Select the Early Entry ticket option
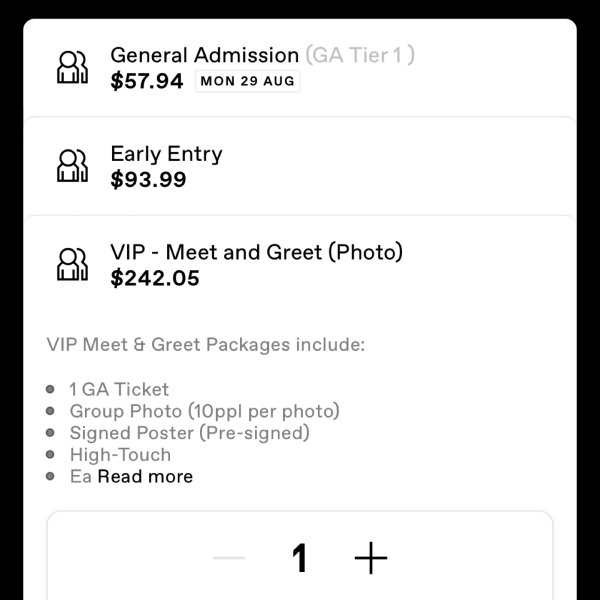 tap(300, 166)
